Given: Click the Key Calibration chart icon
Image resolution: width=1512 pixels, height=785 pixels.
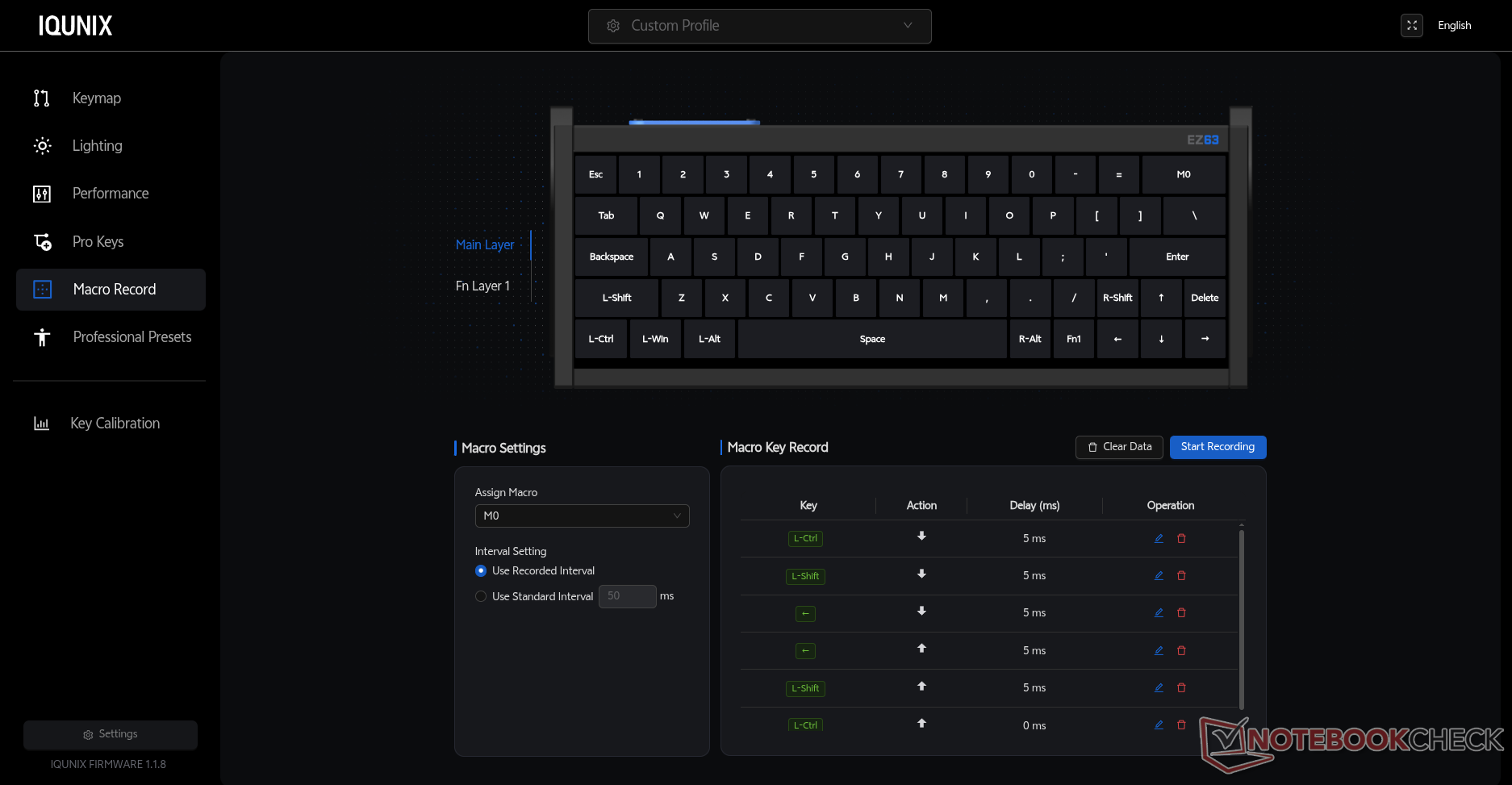Looking at the screenshot, I should [41, 424].
